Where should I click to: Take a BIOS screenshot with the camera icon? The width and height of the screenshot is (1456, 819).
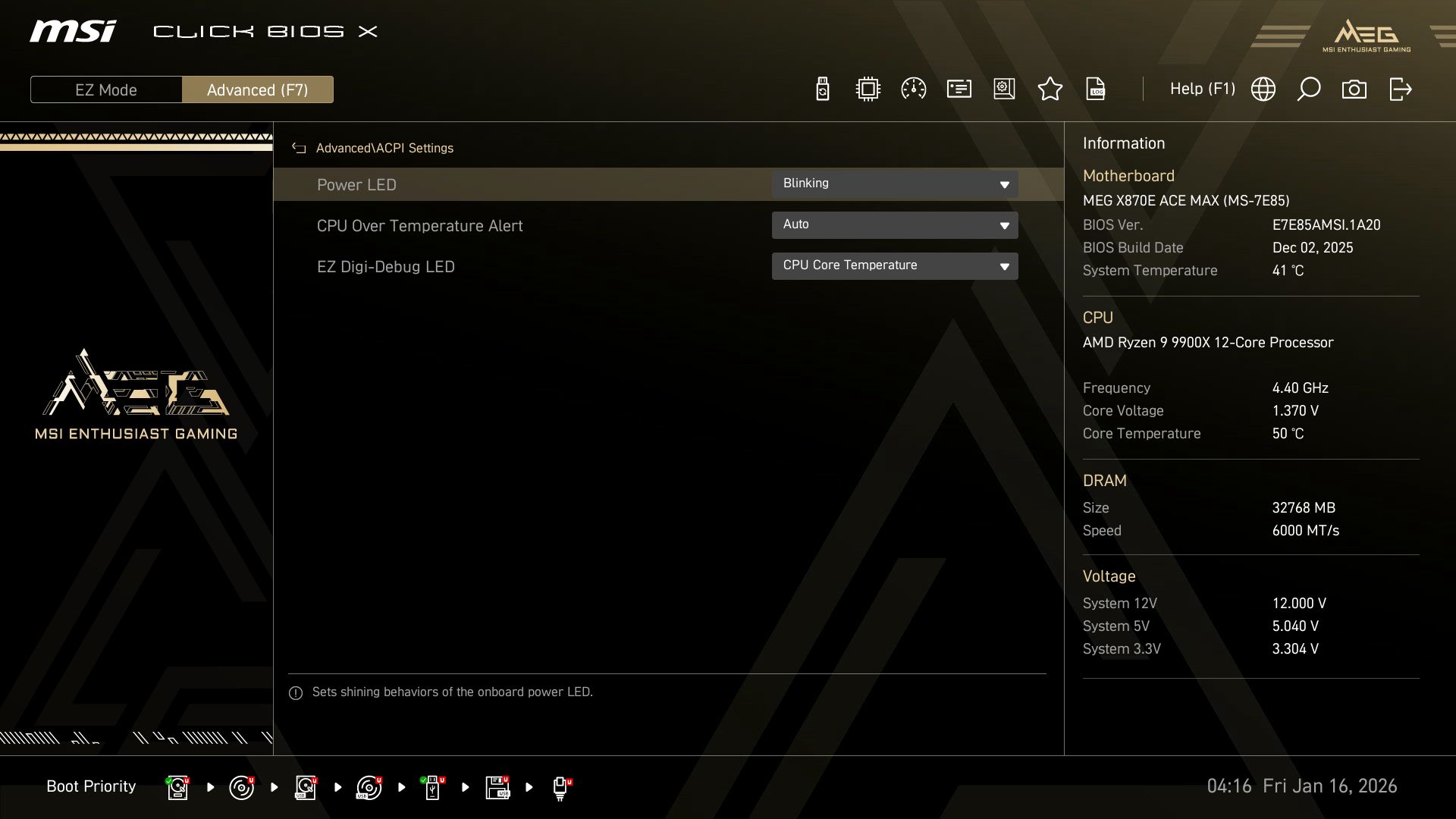[x=1354, y=89]
